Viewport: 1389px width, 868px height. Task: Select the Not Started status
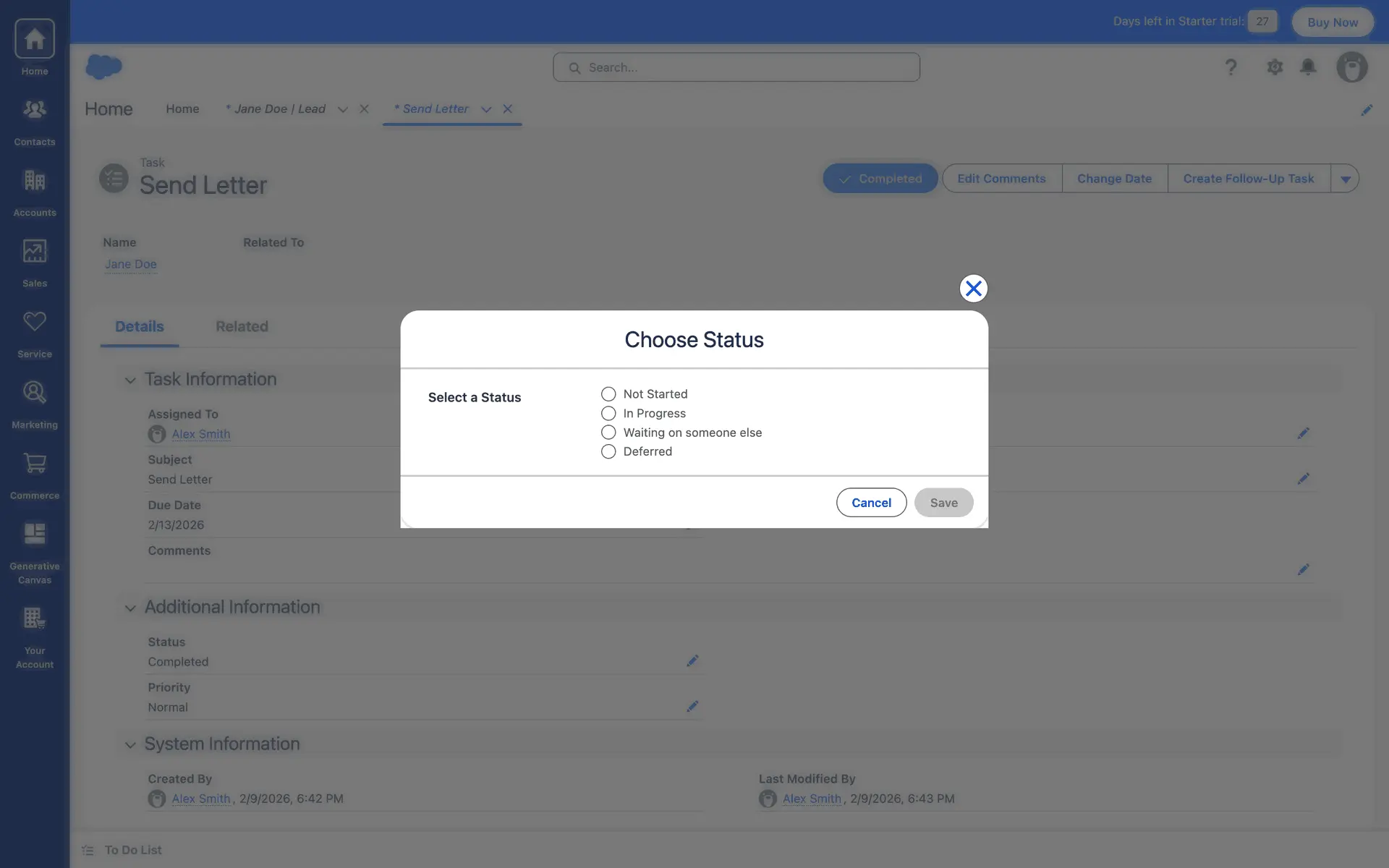pos(608,394)
